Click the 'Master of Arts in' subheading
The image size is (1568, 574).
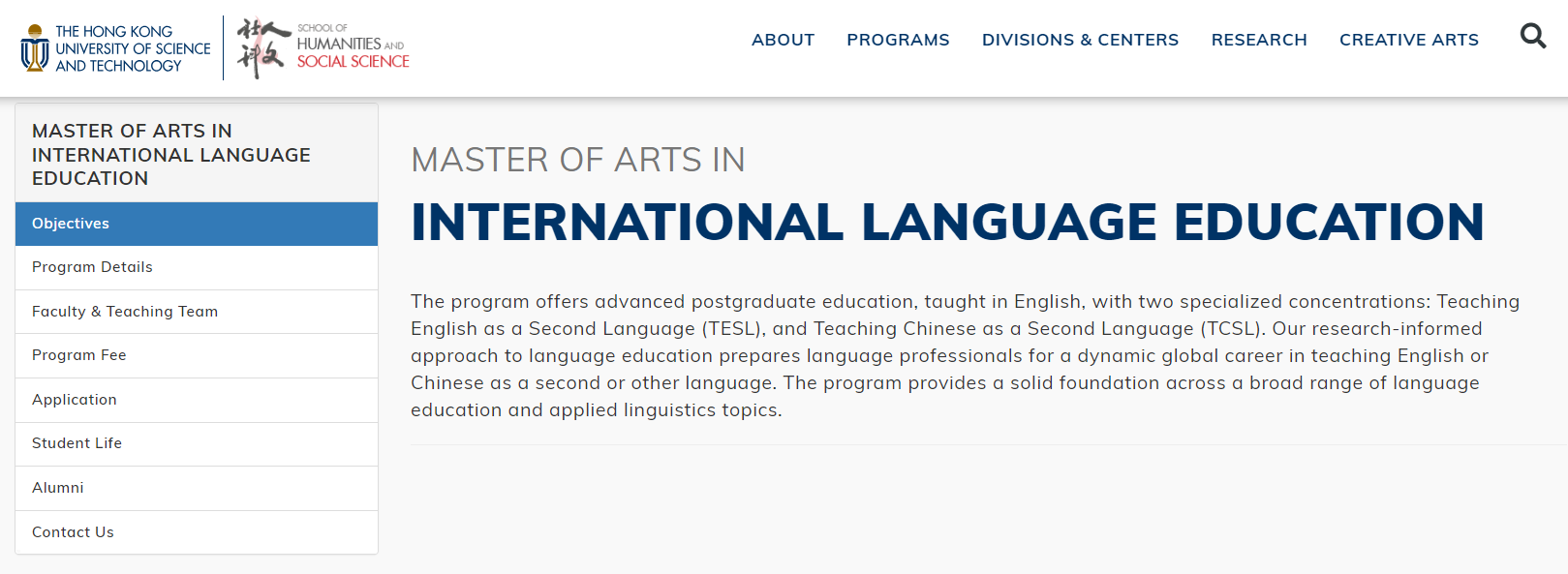578,160
